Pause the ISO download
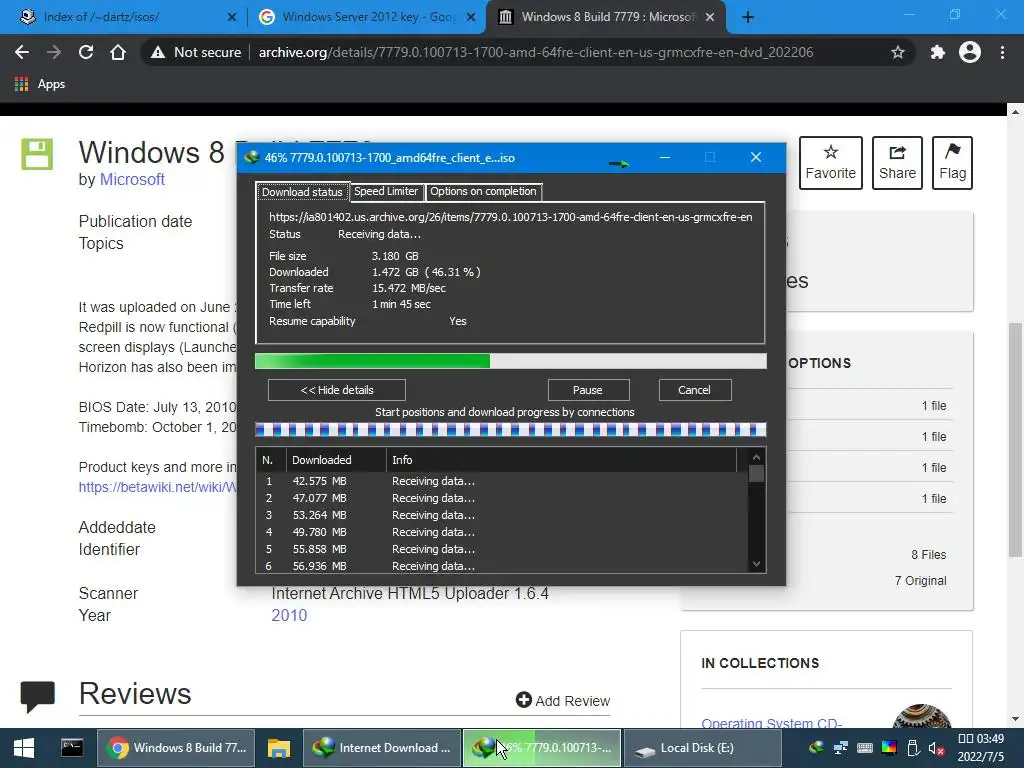 point(588,390)
